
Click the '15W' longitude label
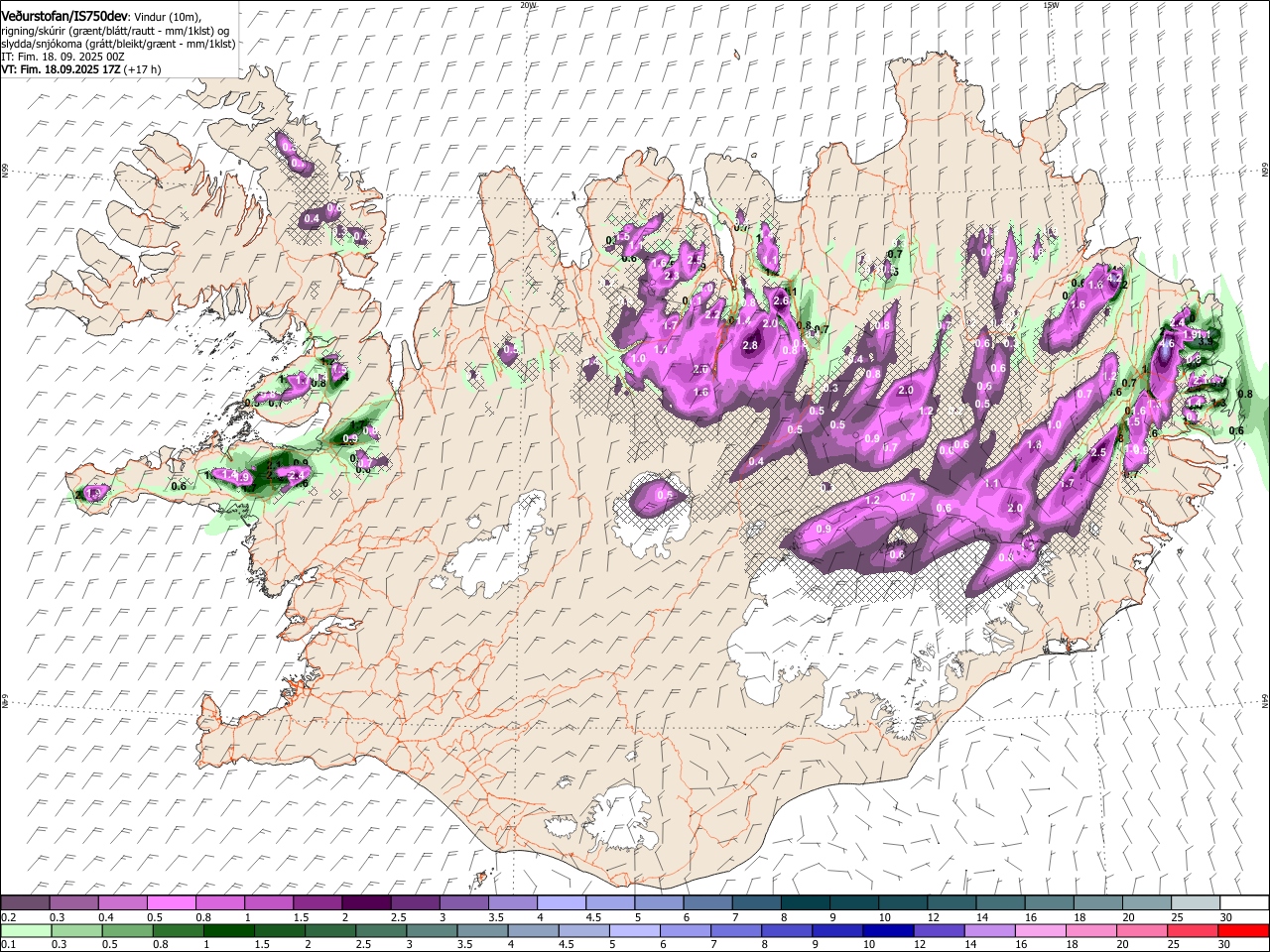pyautogui.click(x=1051, y=5)
